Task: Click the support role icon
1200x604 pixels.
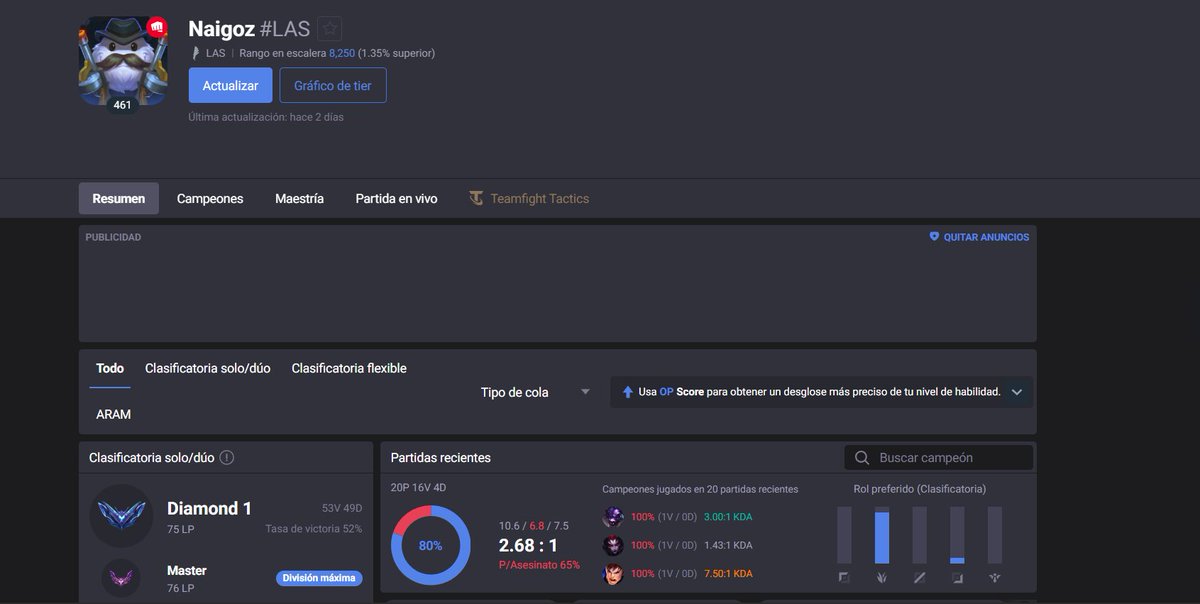Action: coord(995,577)
